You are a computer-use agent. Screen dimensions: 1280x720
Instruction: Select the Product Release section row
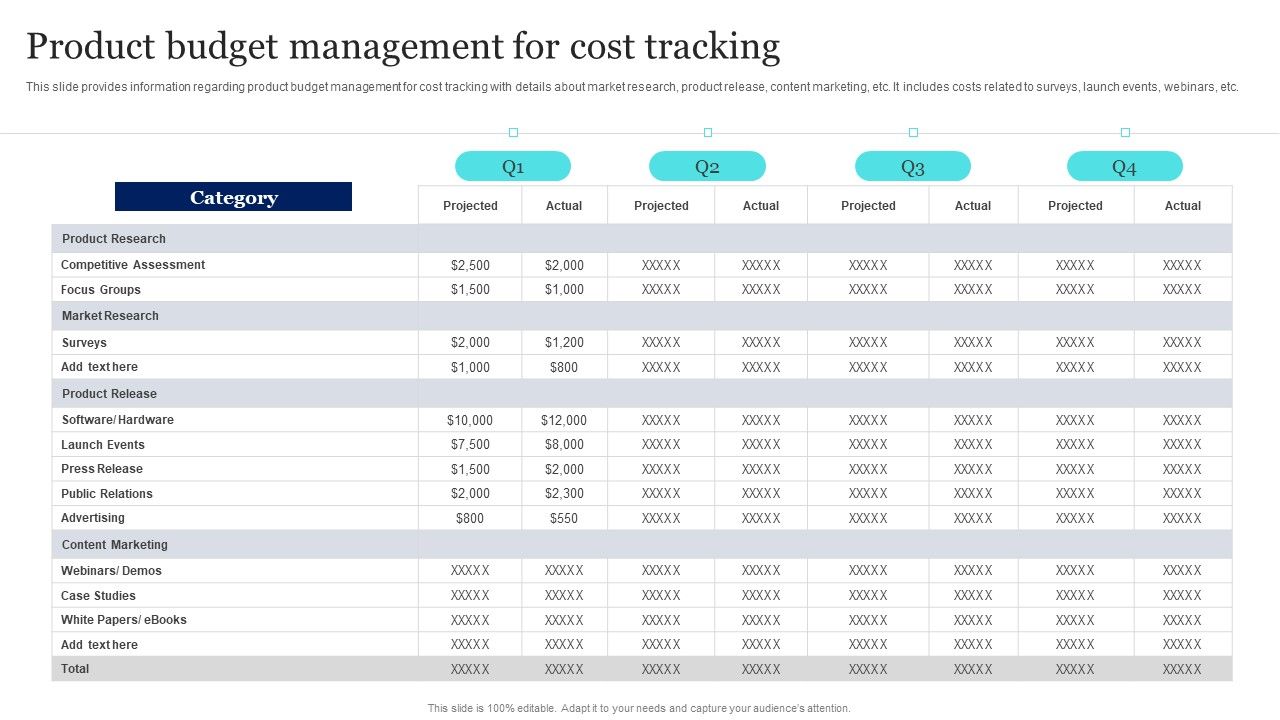pos(642,393)
